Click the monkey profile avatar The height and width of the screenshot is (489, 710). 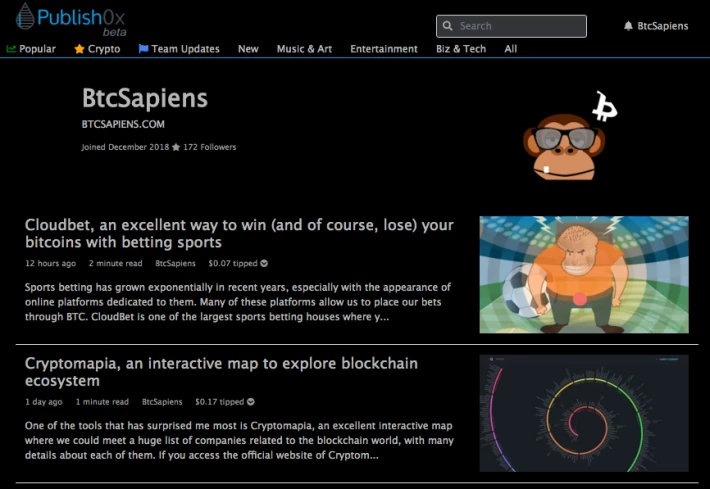570,136
